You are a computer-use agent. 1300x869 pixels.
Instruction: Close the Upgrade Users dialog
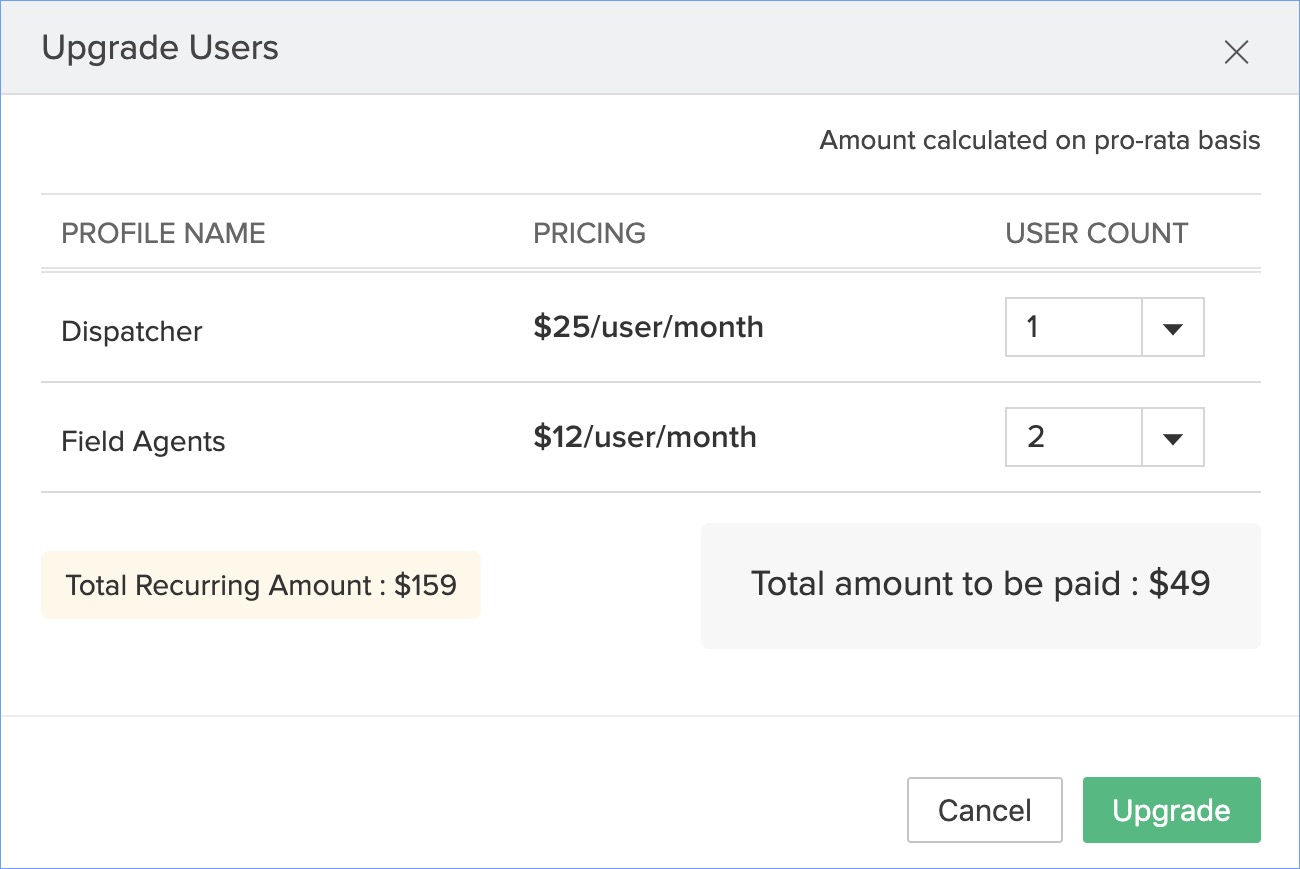click(x=1236, y=53)
